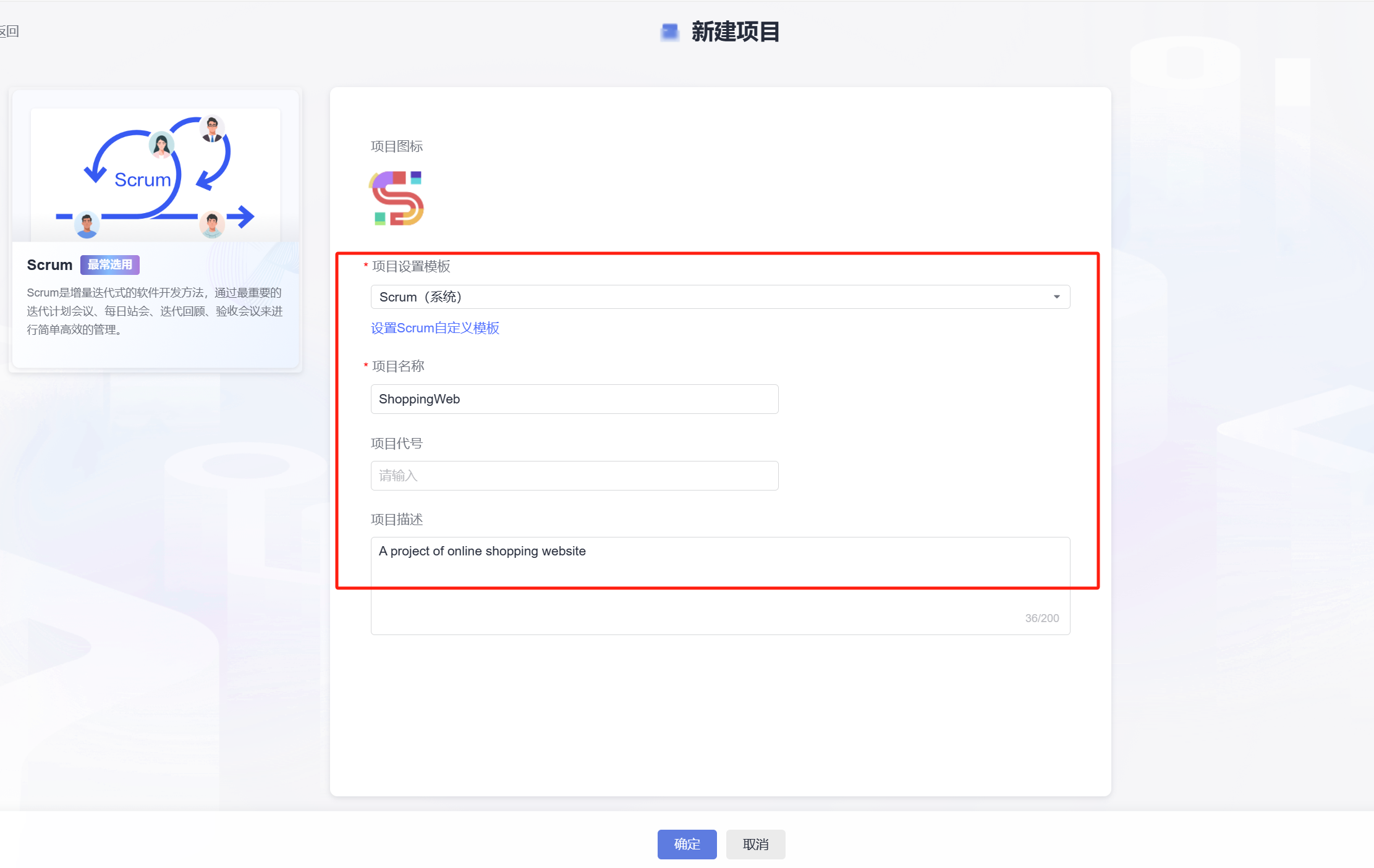Click the Scrum description paragraph text
This screenshot has width=1374, height=868.
tap(155, 311)
